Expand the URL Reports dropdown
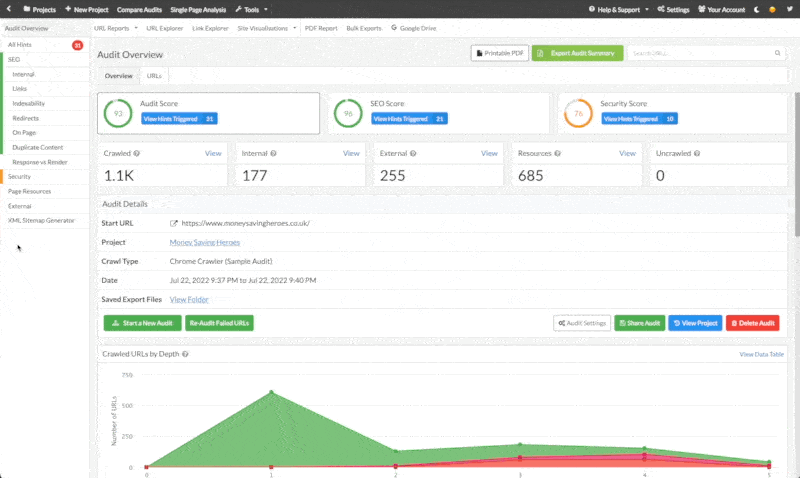 coord(113,28)
